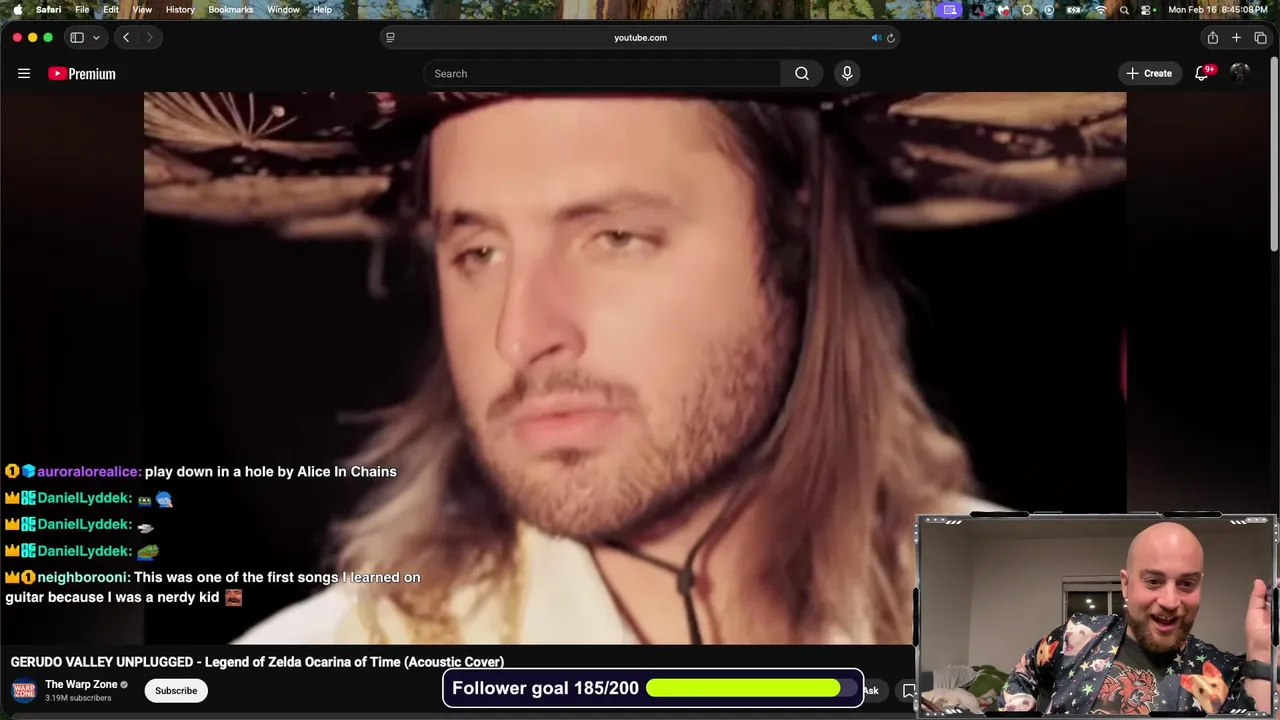Image resolution: width=1280 pixels, height=720 pixels.
Task: Click the youtube.com address bar
Action: pos(640,37)
